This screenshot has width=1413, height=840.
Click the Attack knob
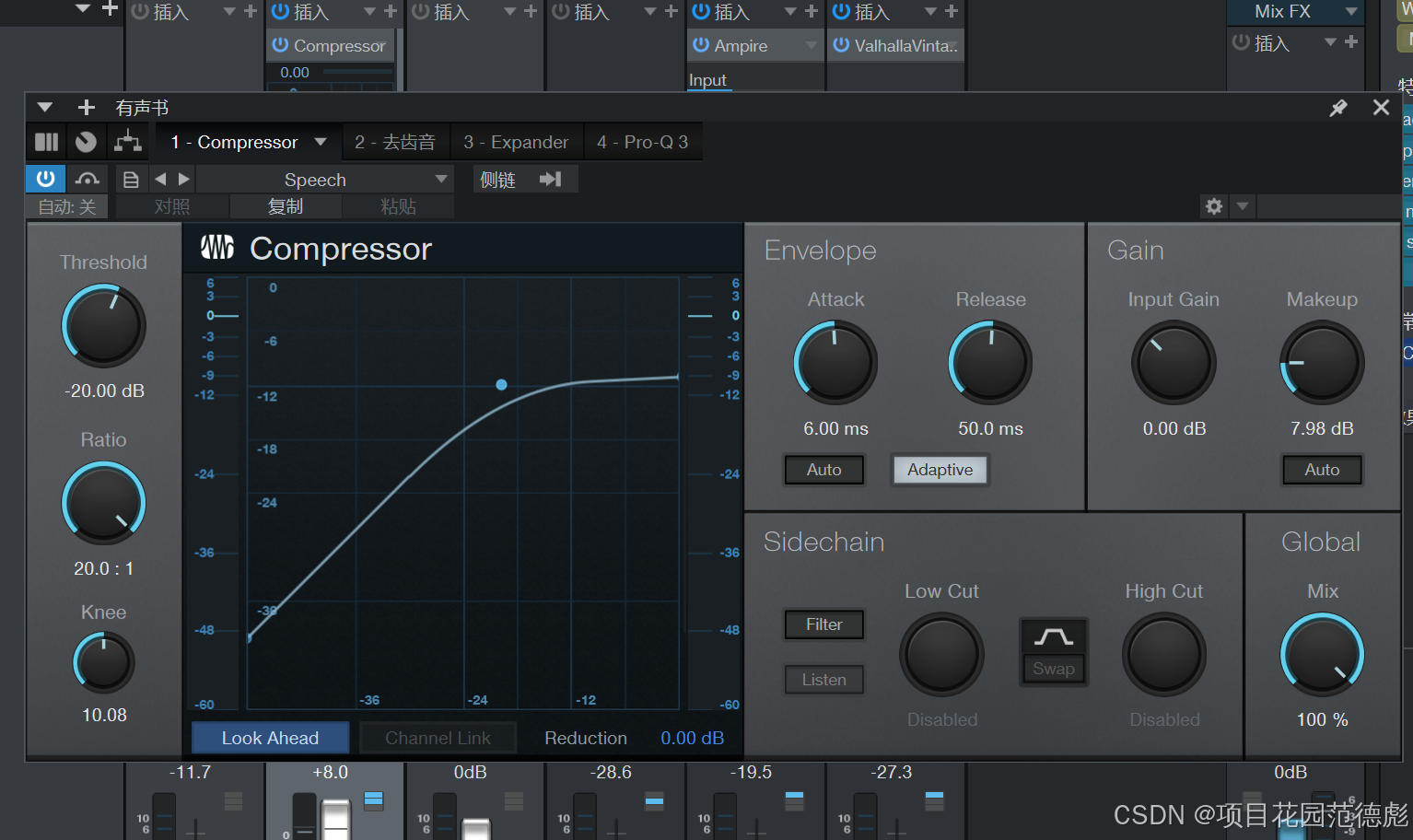pyautogui.click(x=835, y=362)
